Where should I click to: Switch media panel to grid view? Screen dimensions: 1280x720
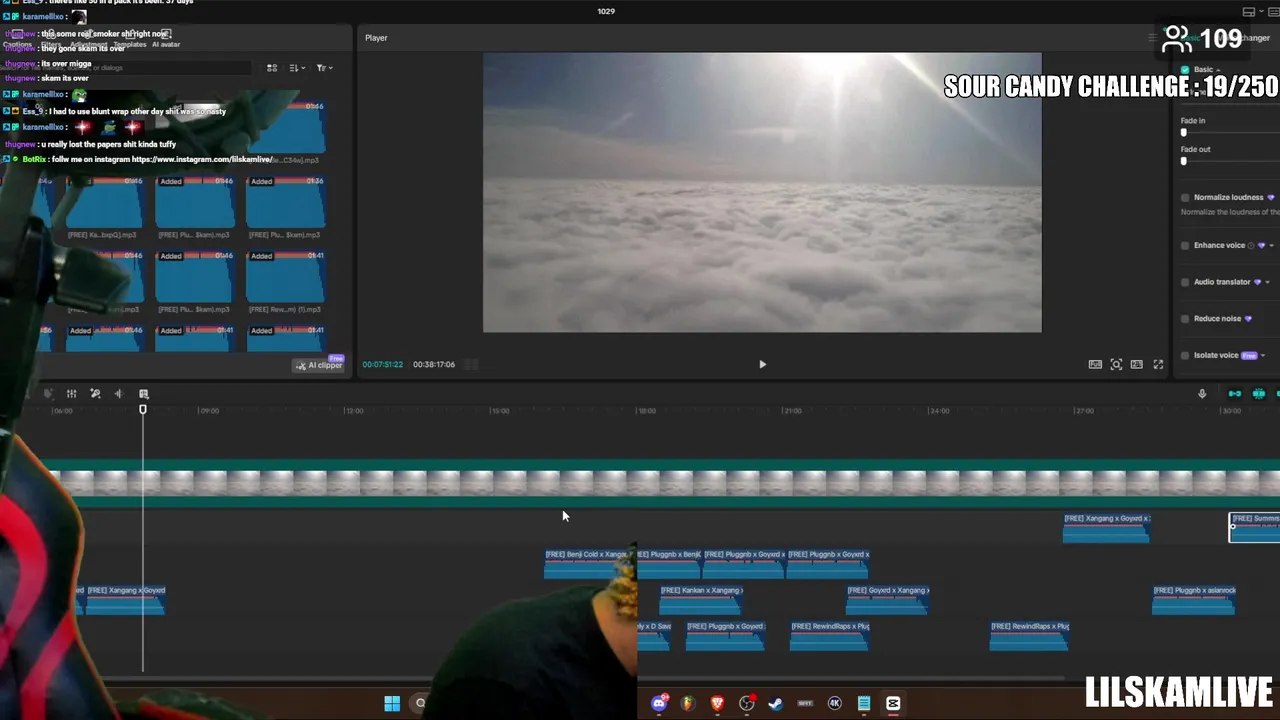pos(272,68)
